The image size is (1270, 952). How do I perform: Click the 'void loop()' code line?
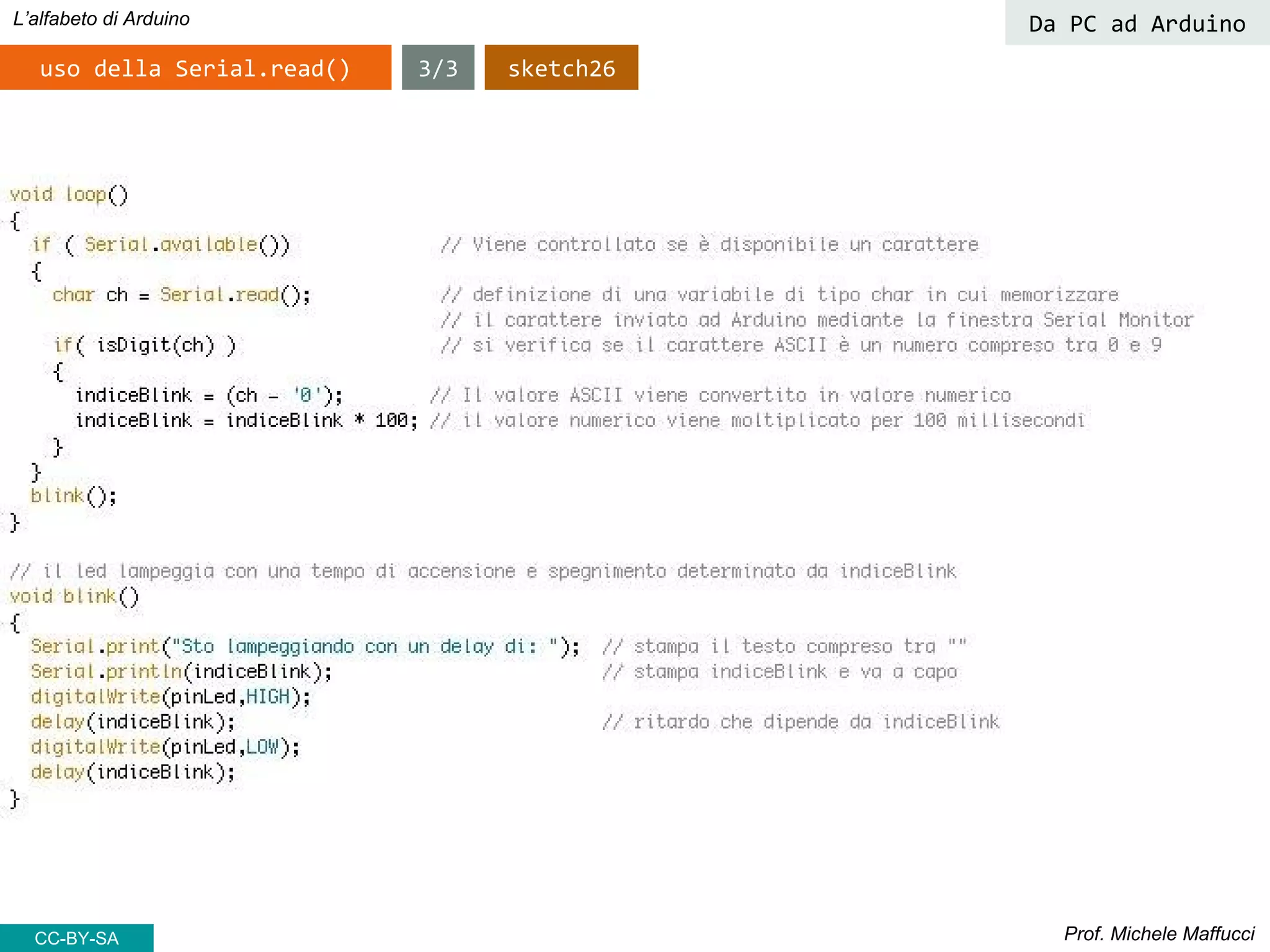click(69, 195)
